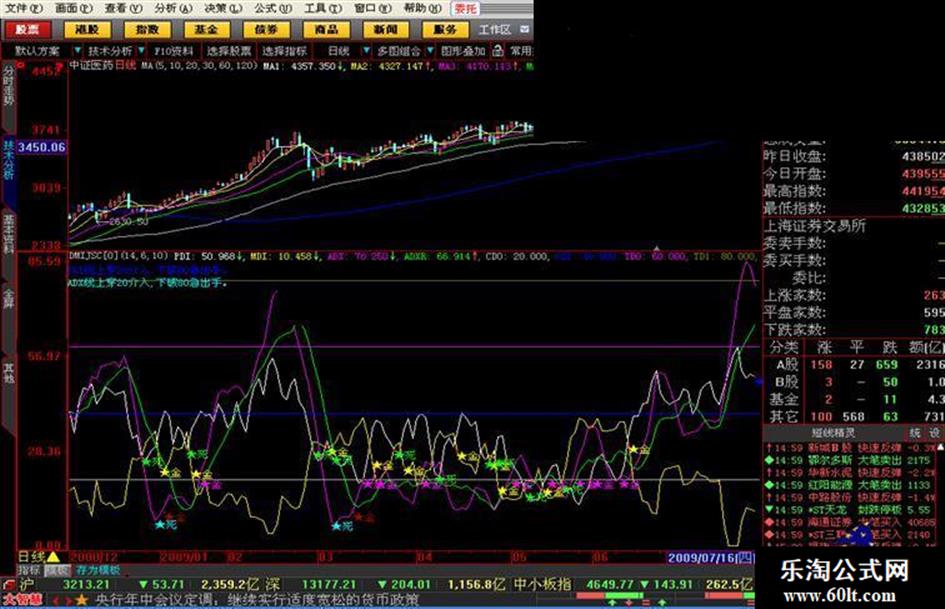The width and height of the screenshot is (945, 609).
Task: Click the 中小板指 index label
Action: 542,584
